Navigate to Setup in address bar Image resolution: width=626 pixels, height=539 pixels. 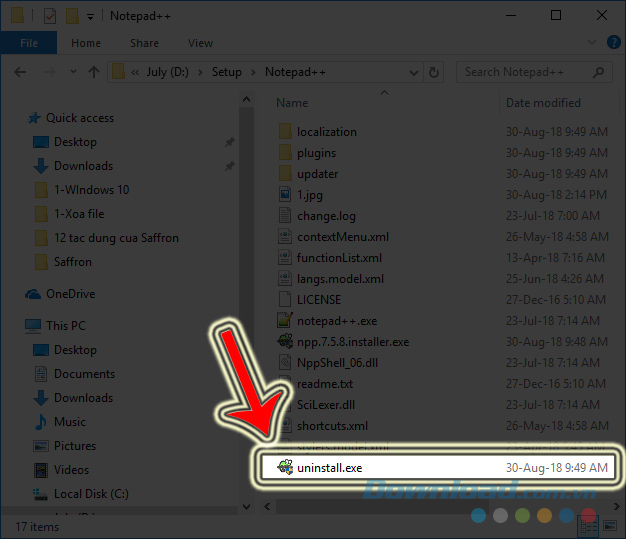point(226,72)
